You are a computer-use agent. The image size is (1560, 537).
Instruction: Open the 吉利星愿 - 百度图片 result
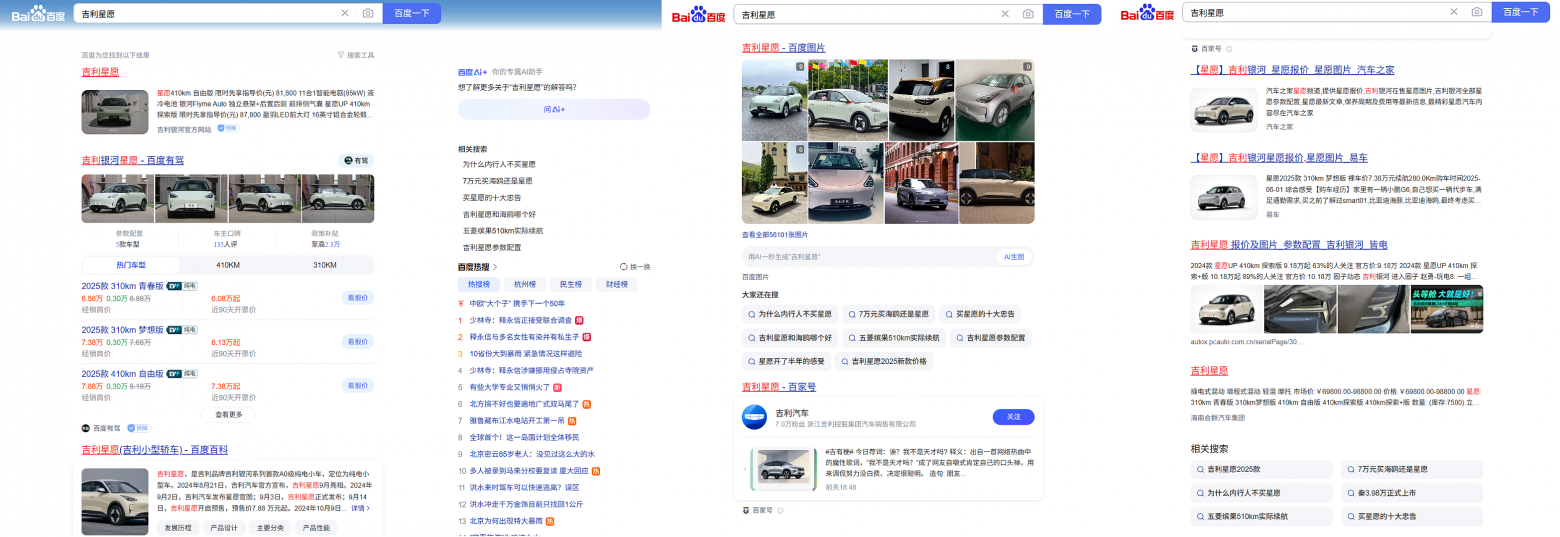click(783, 47)
